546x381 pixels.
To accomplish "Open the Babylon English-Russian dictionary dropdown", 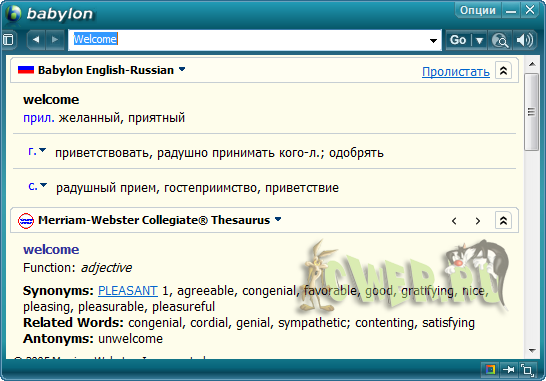I will pos(182,69).
